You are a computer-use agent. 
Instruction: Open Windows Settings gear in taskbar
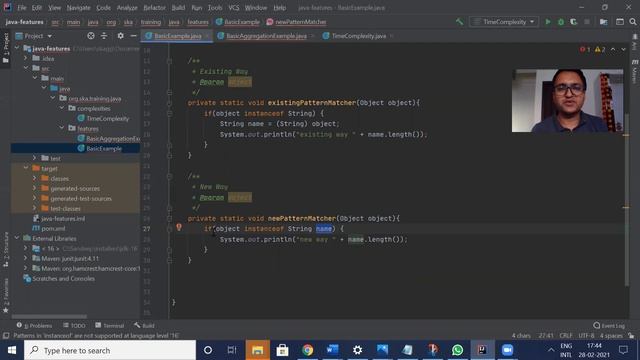(x=357, y=350)
